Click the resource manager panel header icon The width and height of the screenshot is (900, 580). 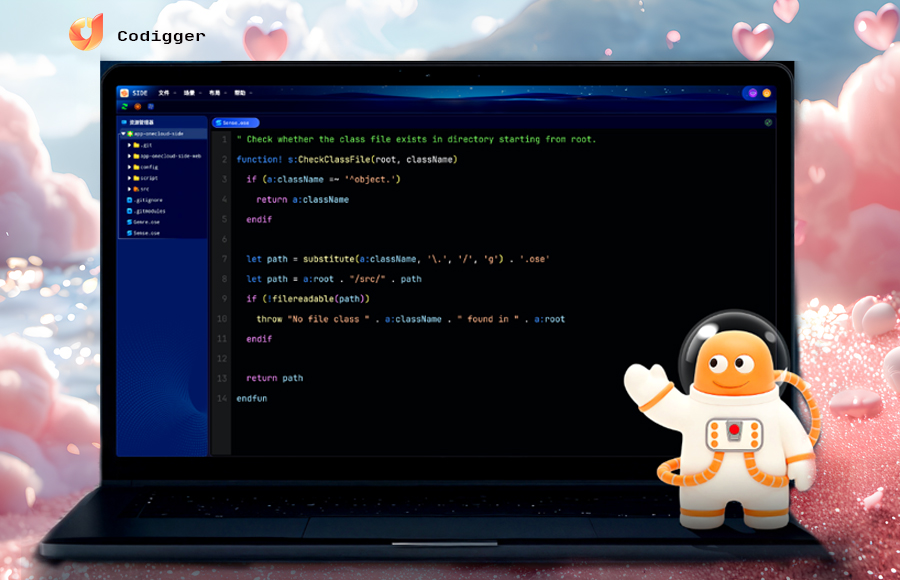coord(124,122)
